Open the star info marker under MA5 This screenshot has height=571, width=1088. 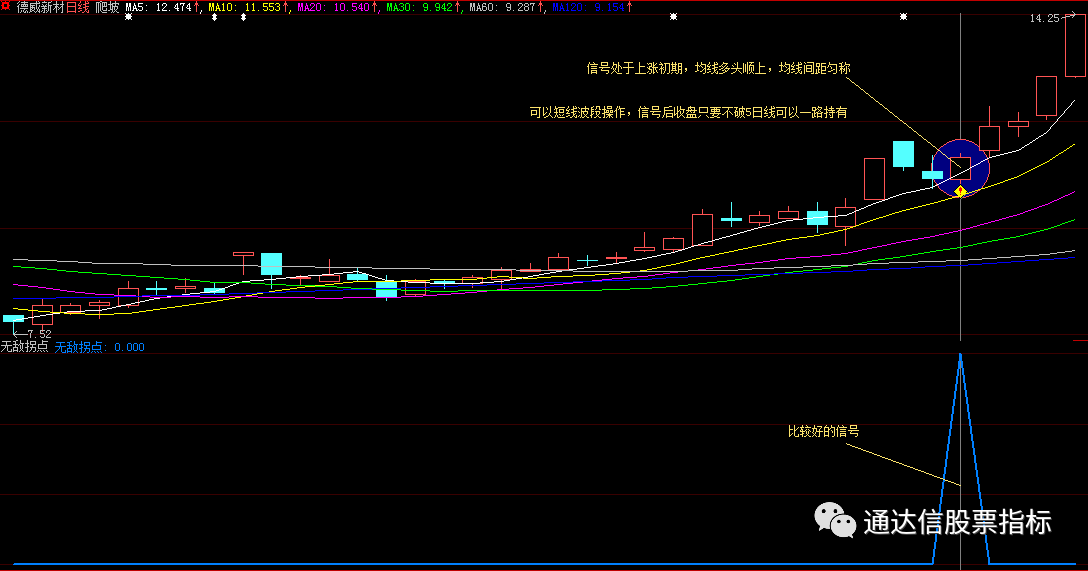(128, 17)
